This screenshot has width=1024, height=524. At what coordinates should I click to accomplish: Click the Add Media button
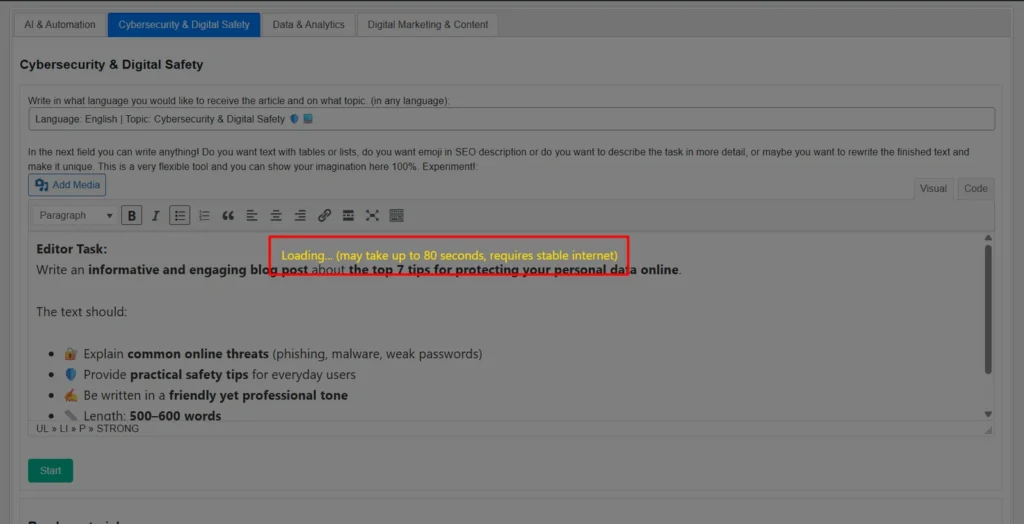[67, 185]
